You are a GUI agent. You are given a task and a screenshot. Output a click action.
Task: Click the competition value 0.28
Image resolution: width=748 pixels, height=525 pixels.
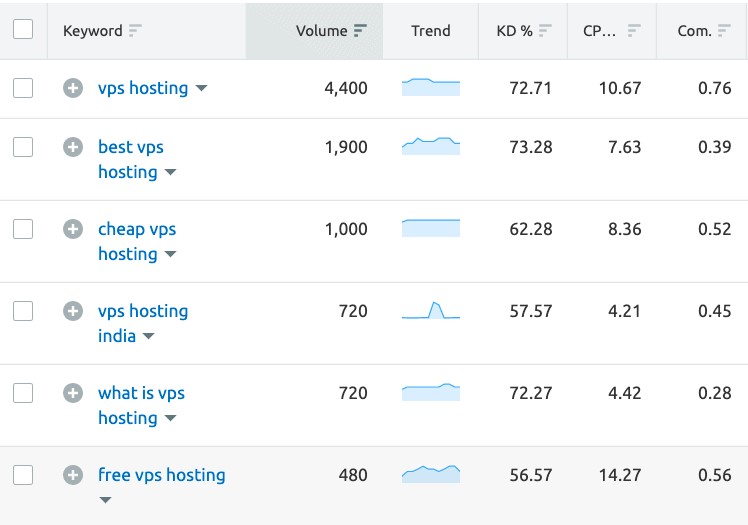click(715, 393)
